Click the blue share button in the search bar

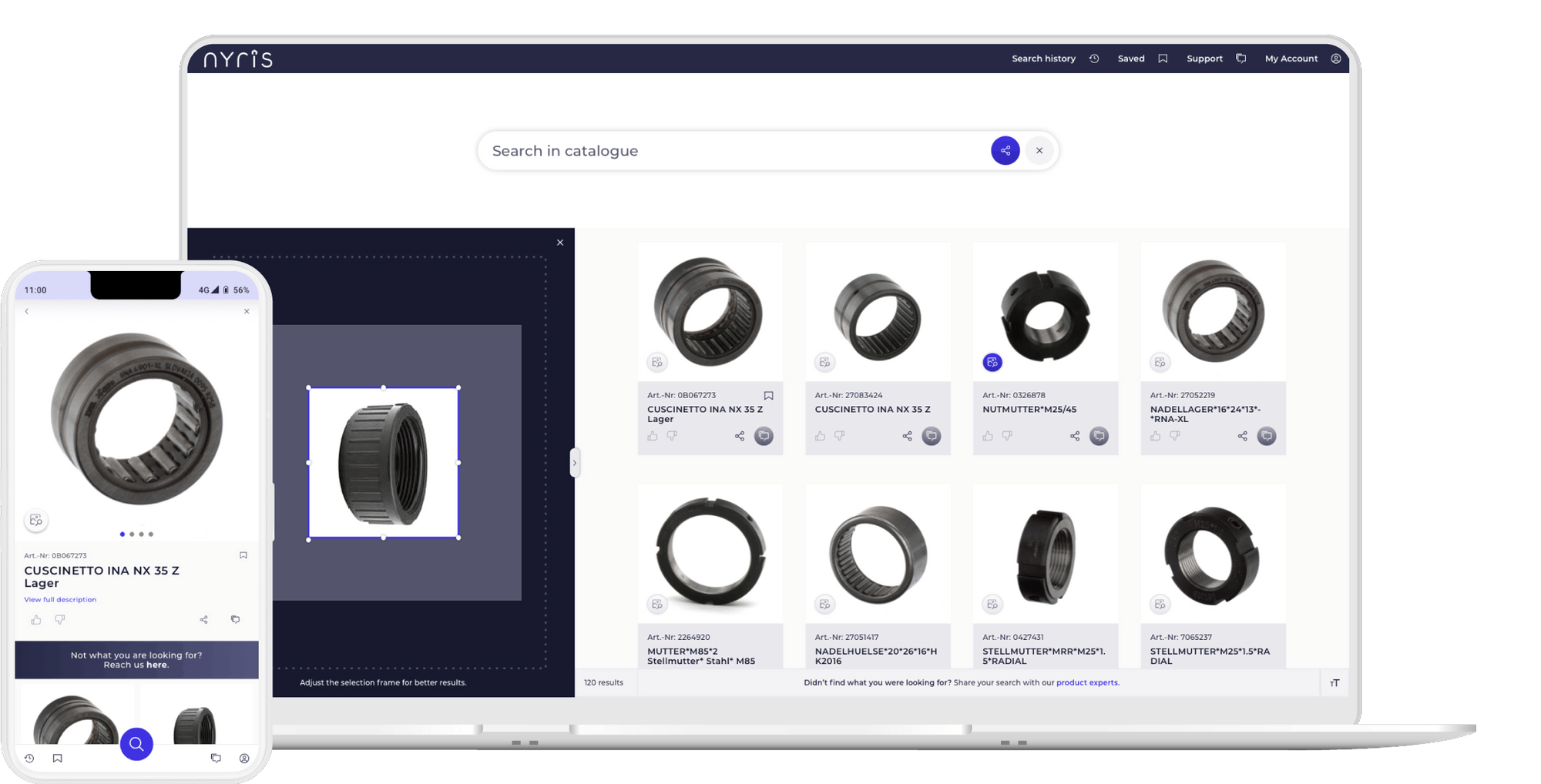[x=1005, y=150]
